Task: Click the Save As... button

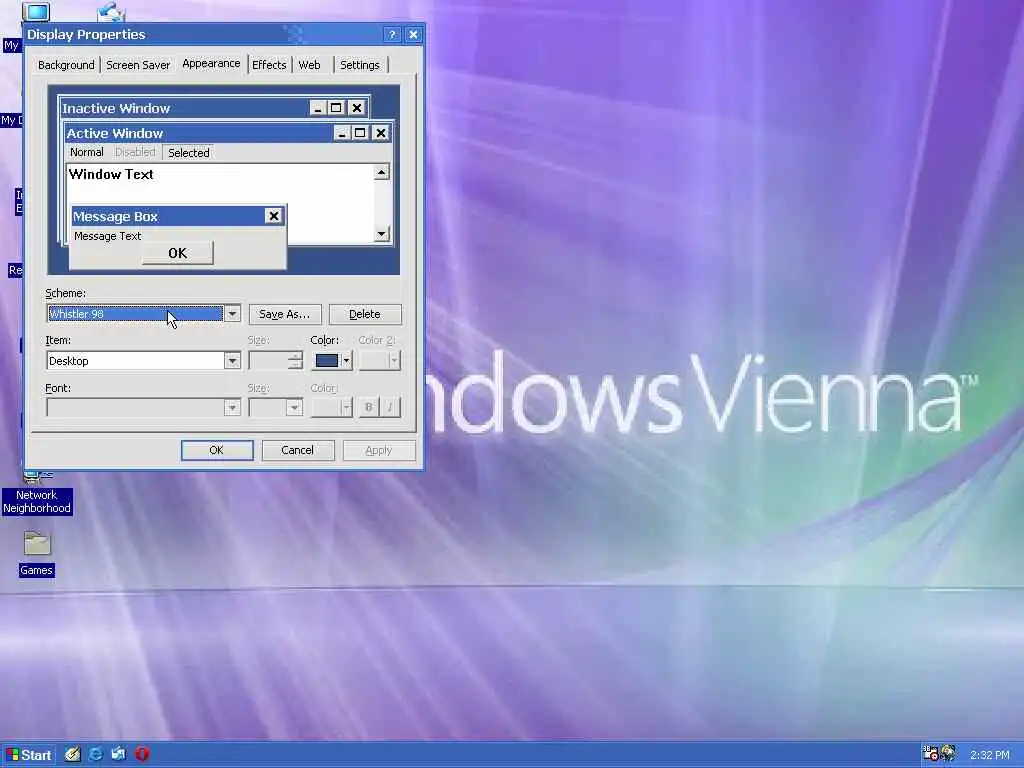Action: coord(285,314)
